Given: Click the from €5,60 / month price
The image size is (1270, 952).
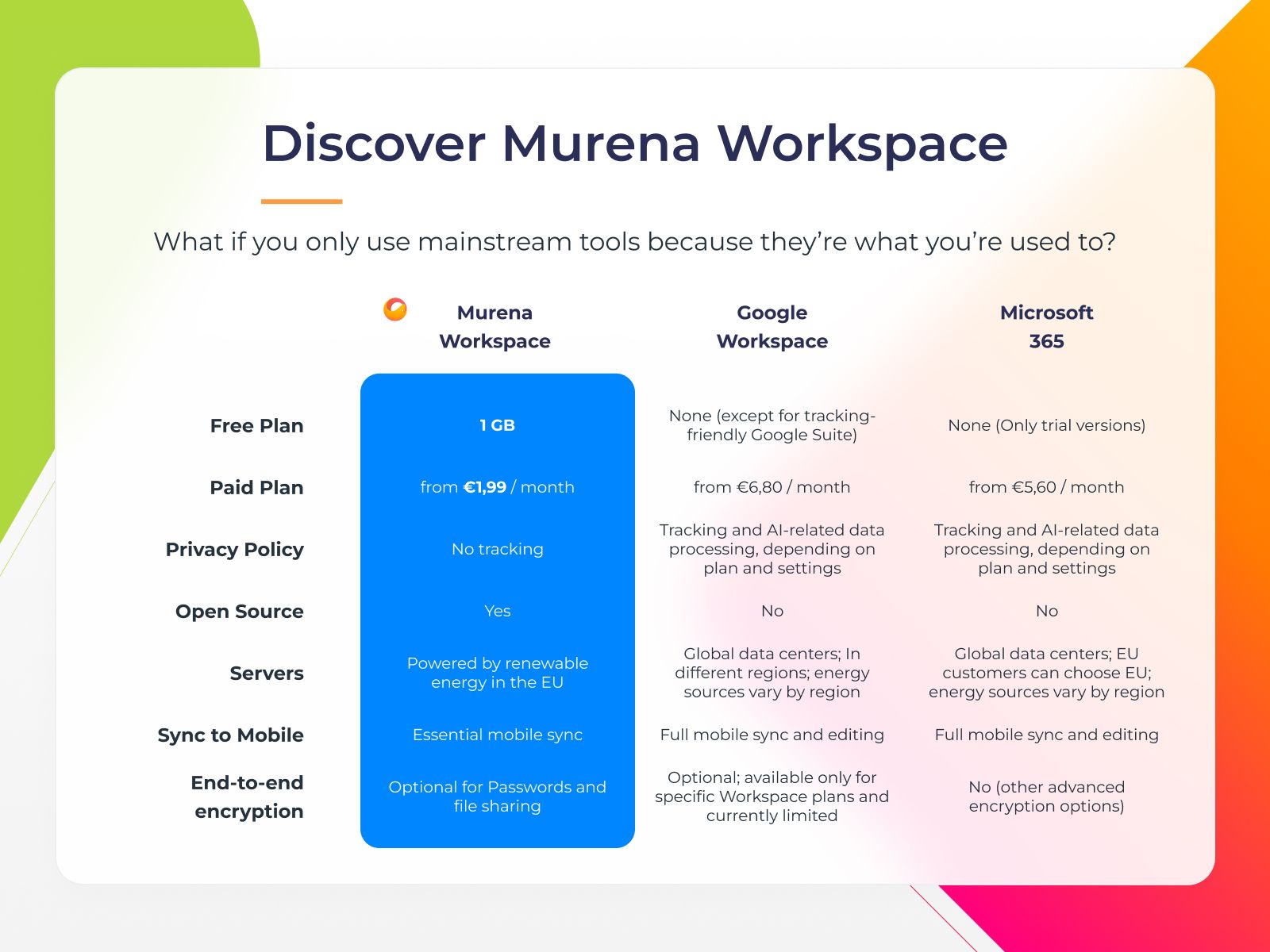Looking at the screenshot, I should (1046, 487).
